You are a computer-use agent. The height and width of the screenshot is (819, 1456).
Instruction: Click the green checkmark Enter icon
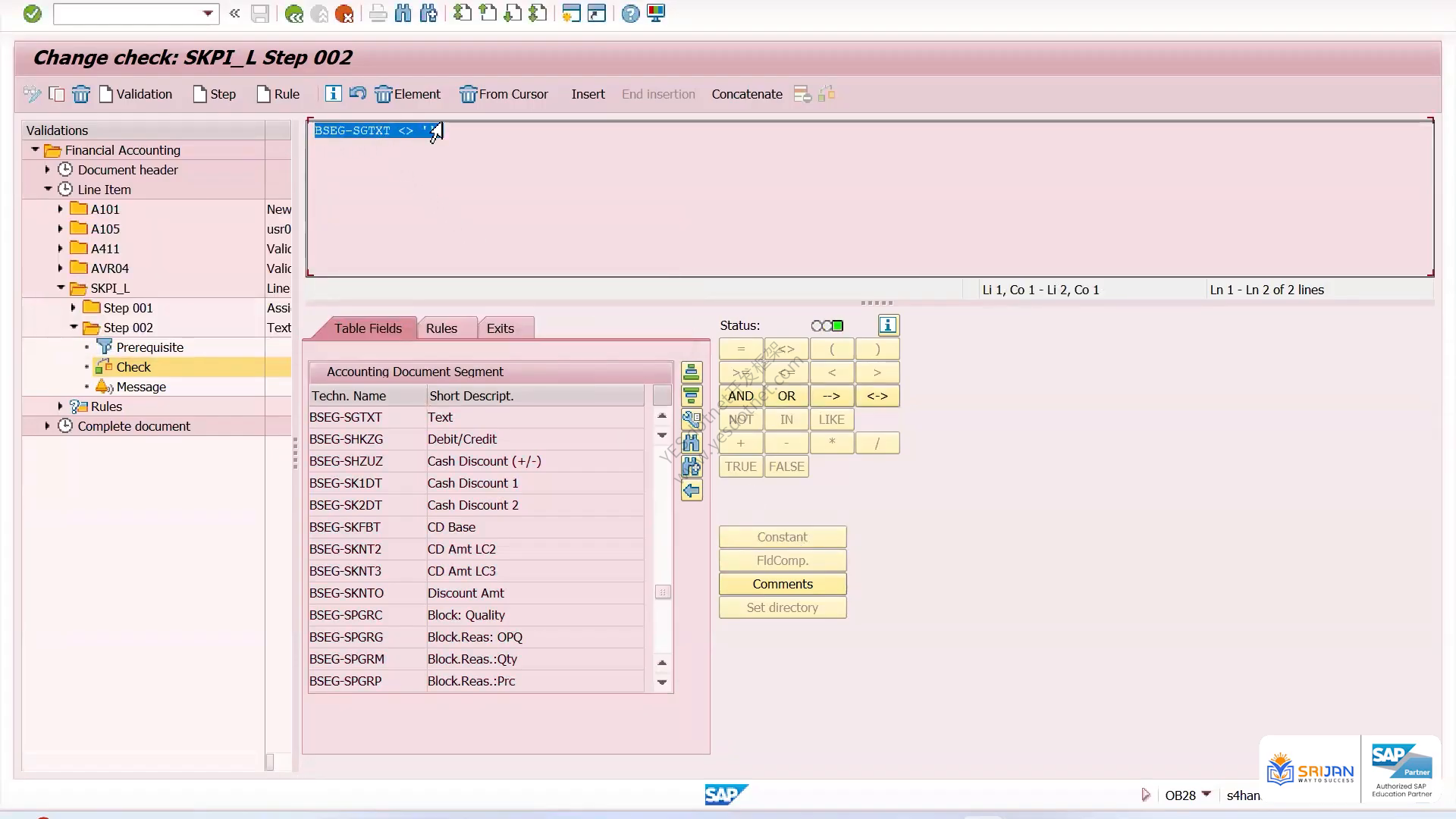(32, 14)
